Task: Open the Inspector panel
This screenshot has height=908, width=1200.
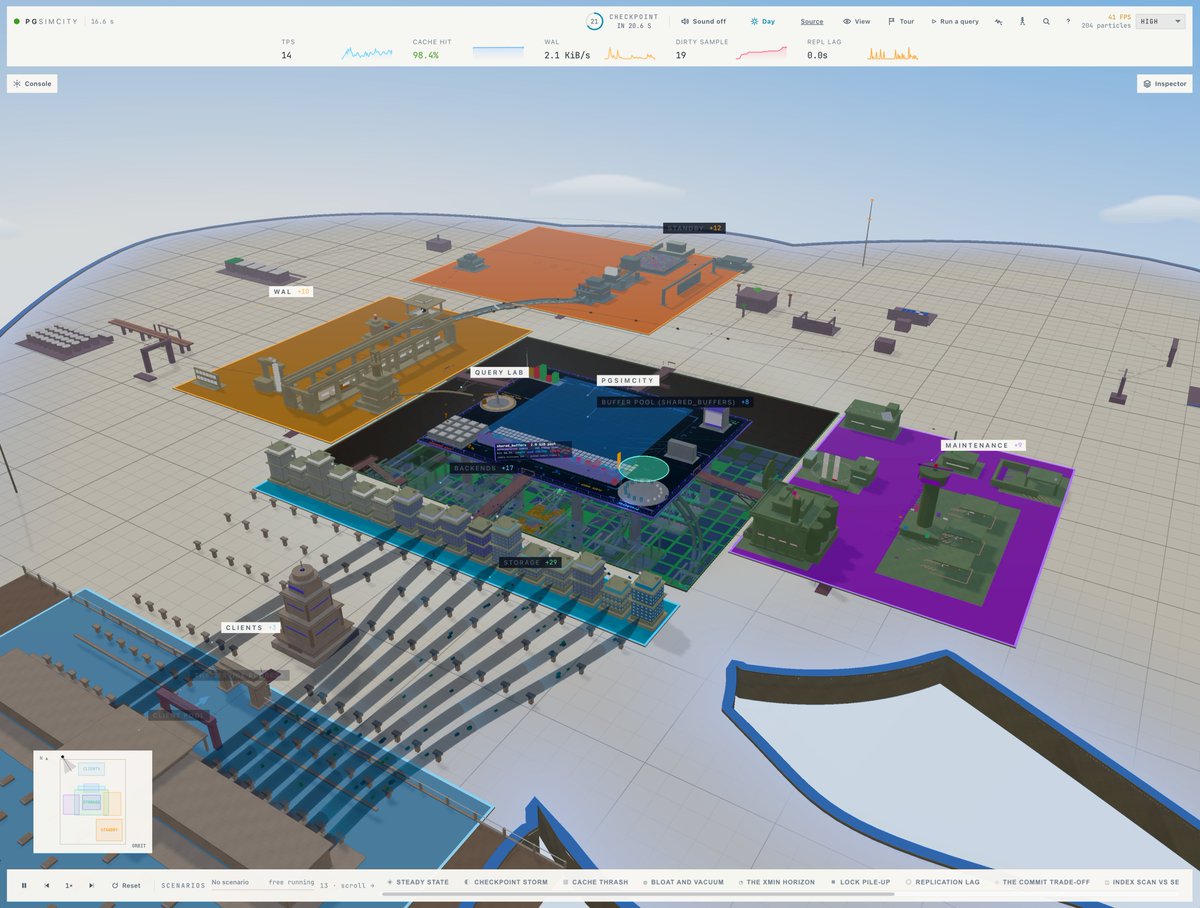Action: 1164,84
